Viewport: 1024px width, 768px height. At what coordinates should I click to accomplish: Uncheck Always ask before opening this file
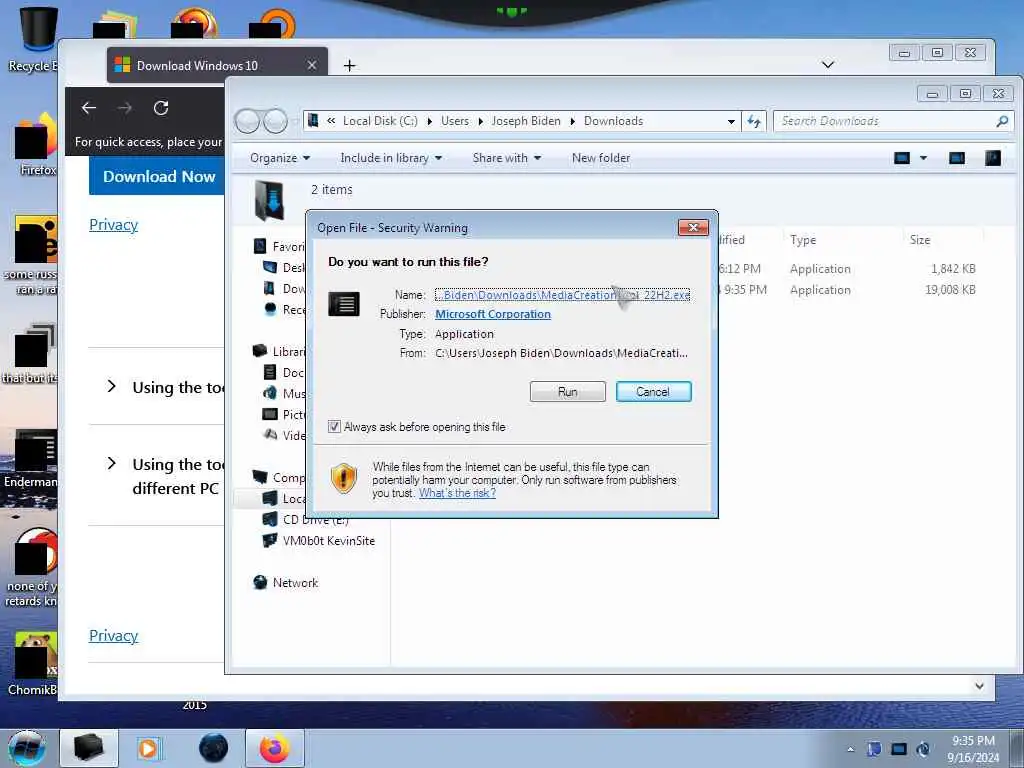[334, 427]
